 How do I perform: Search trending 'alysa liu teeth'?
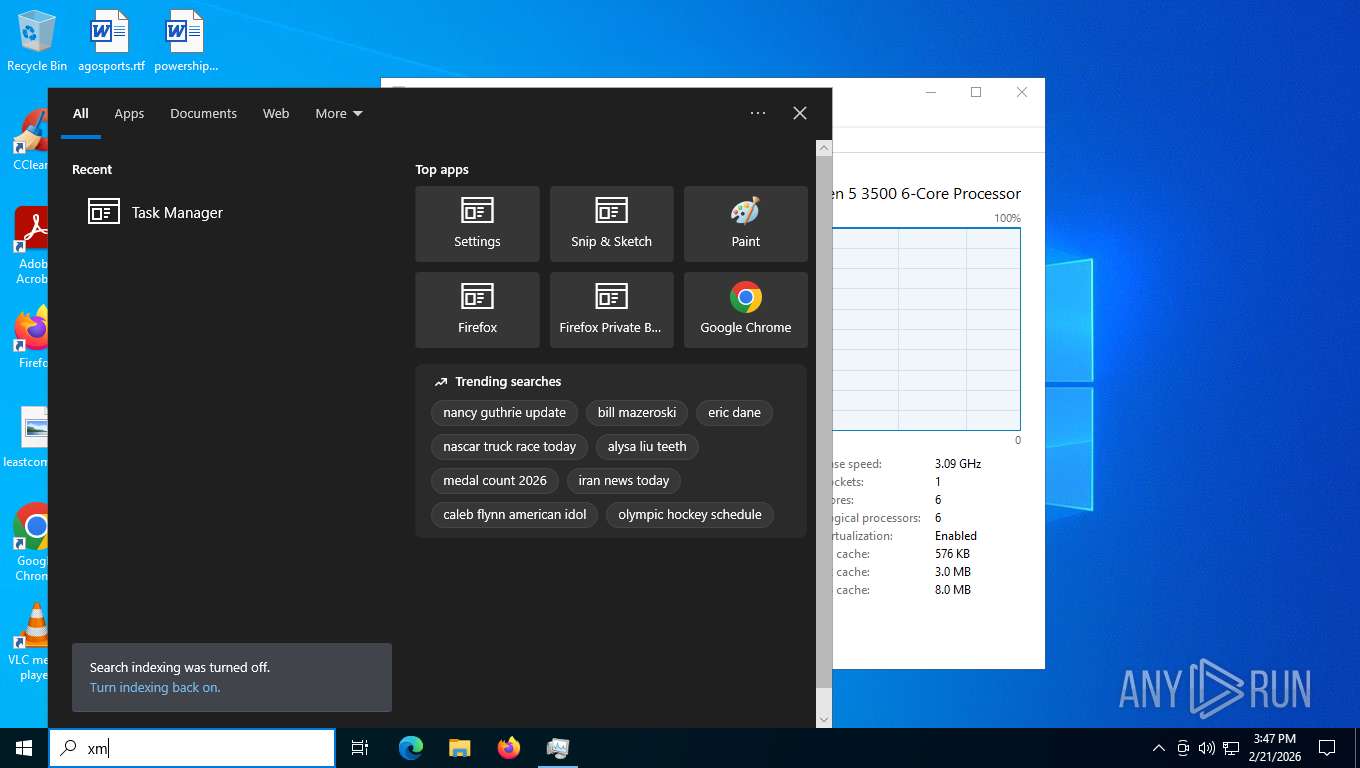pyautogui.click(x=647, y=446)
